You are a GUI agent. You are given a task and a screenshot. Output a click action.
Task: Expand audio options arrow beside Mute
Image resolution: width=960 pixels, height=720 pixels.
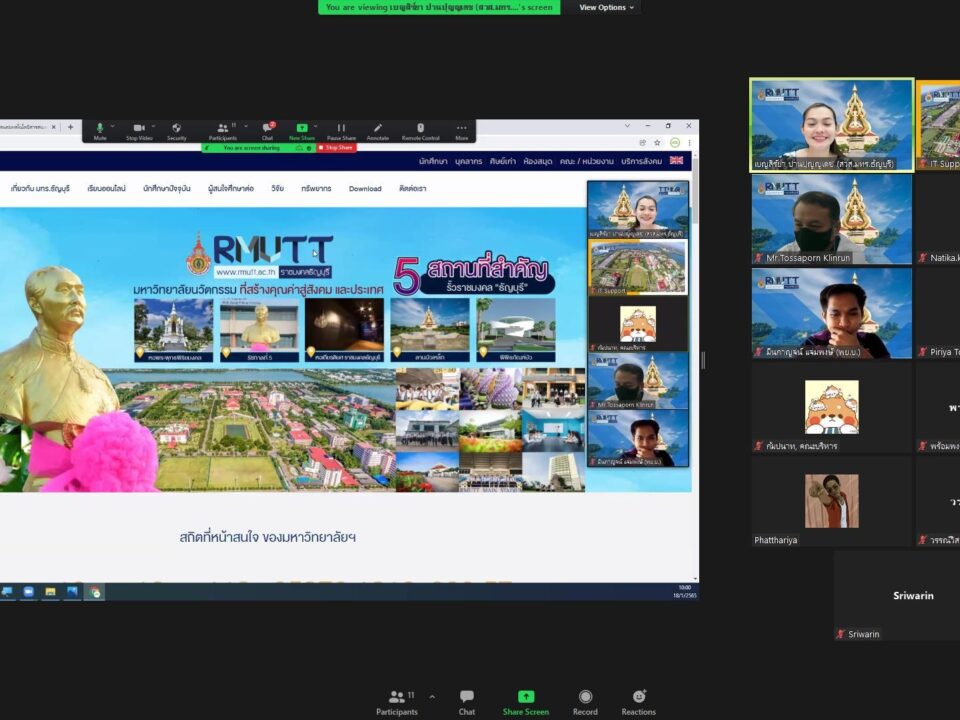click(113, 127)
